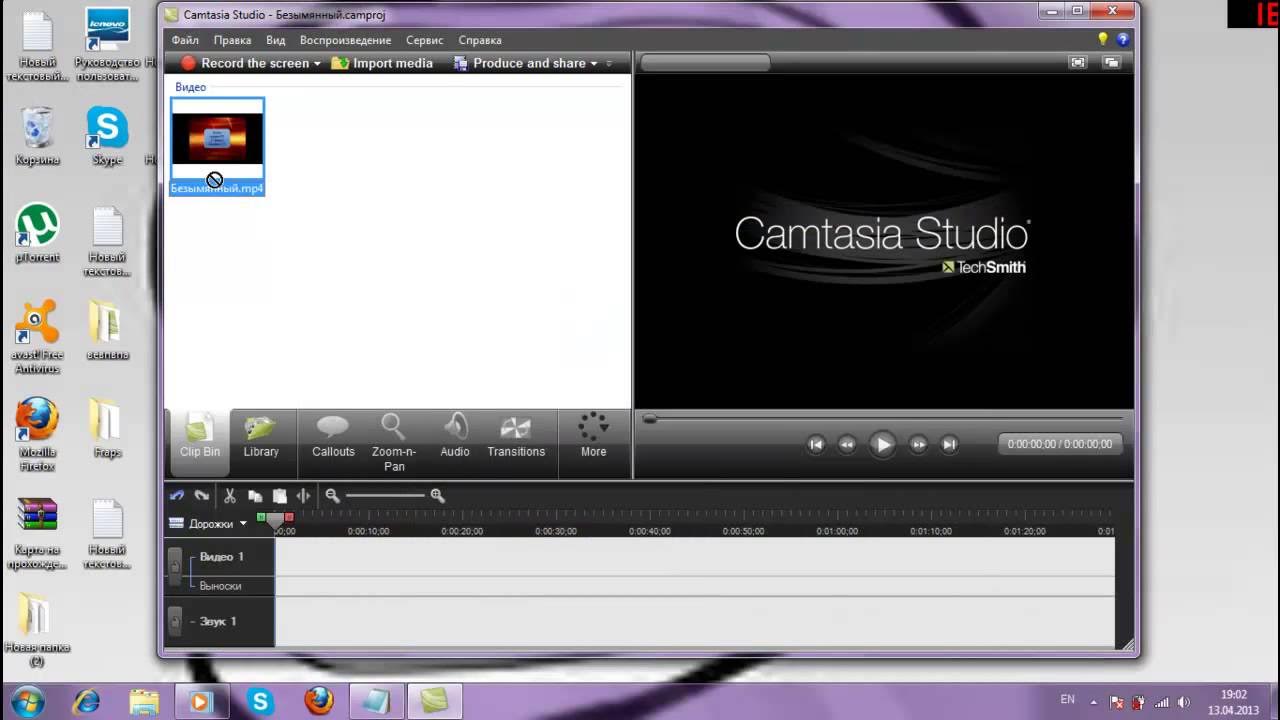Image resolution: width=1280 pixels, height=720 pixels.
Task: Click the scissors cut icon
Action: (x=230, y=495)
